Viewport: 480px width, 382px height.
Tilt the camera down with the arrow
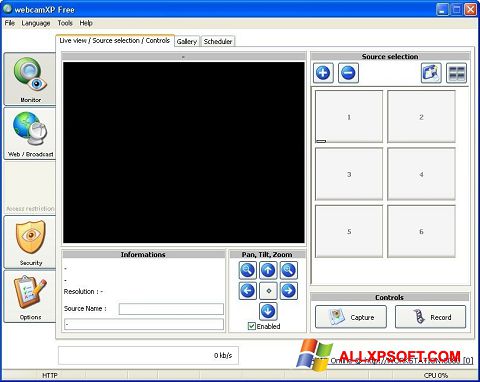(268, 311)
